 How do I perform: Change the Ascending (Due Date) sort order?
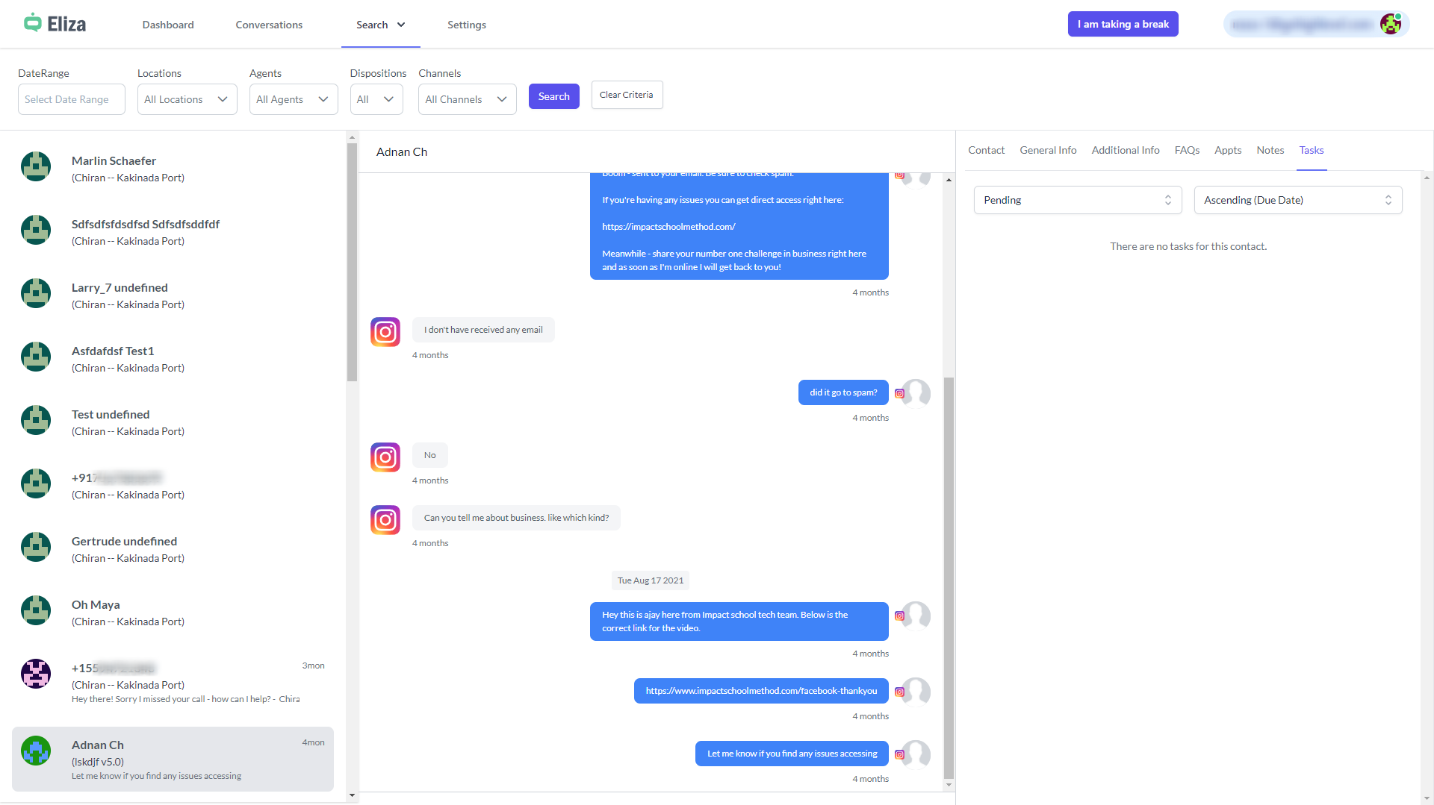click(1298, 200)
